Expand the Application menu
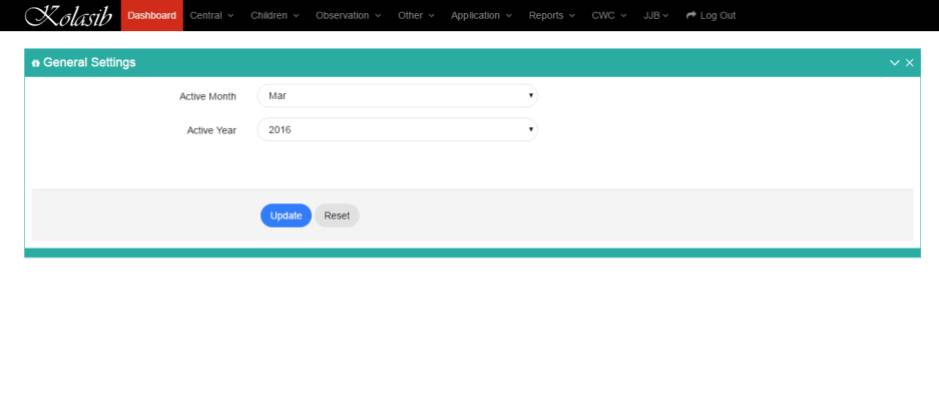 click(x=481, y=16)
